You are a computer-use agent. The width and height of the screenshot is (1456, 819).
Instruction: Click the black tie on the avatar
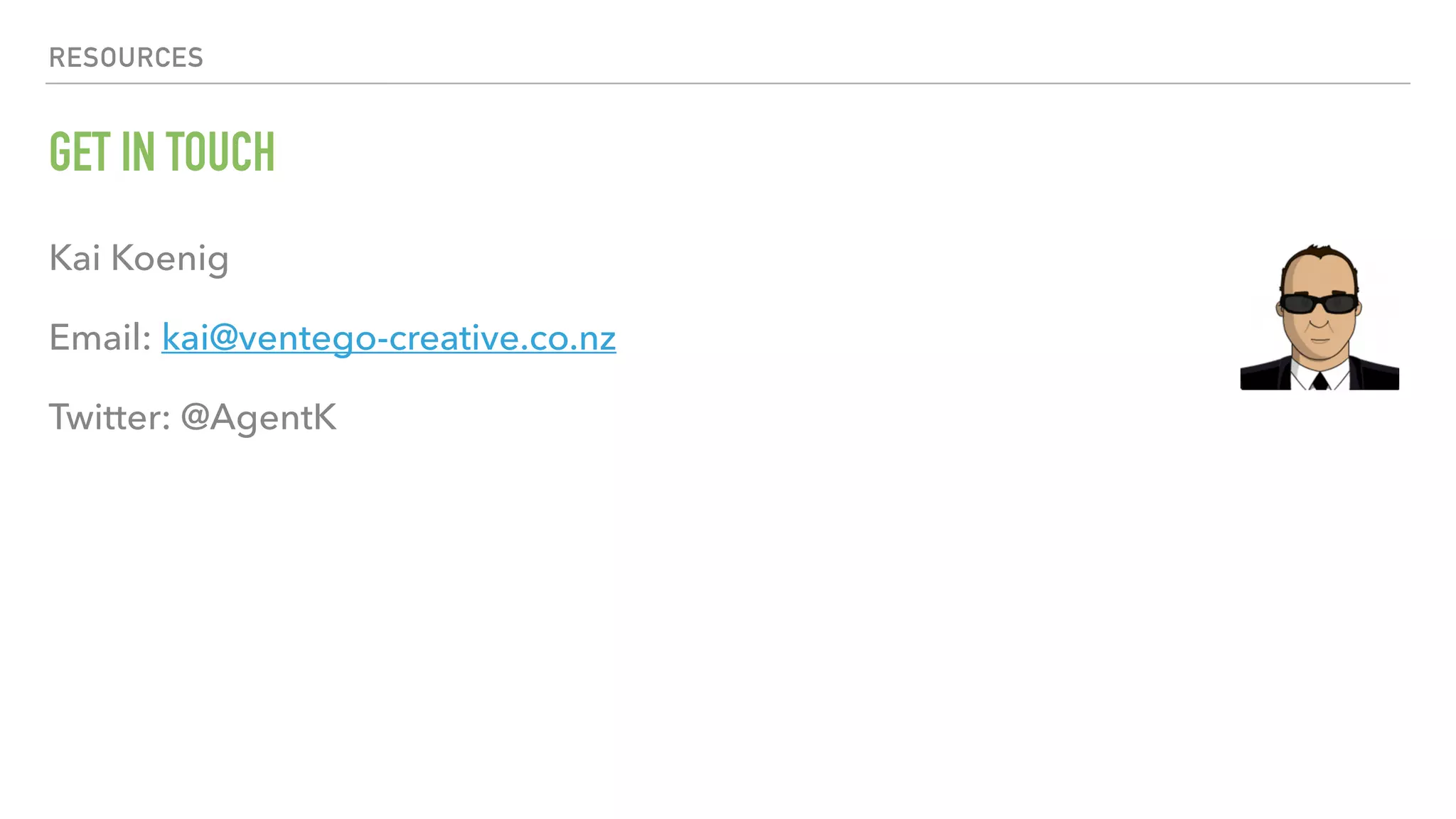[1320, 381]
